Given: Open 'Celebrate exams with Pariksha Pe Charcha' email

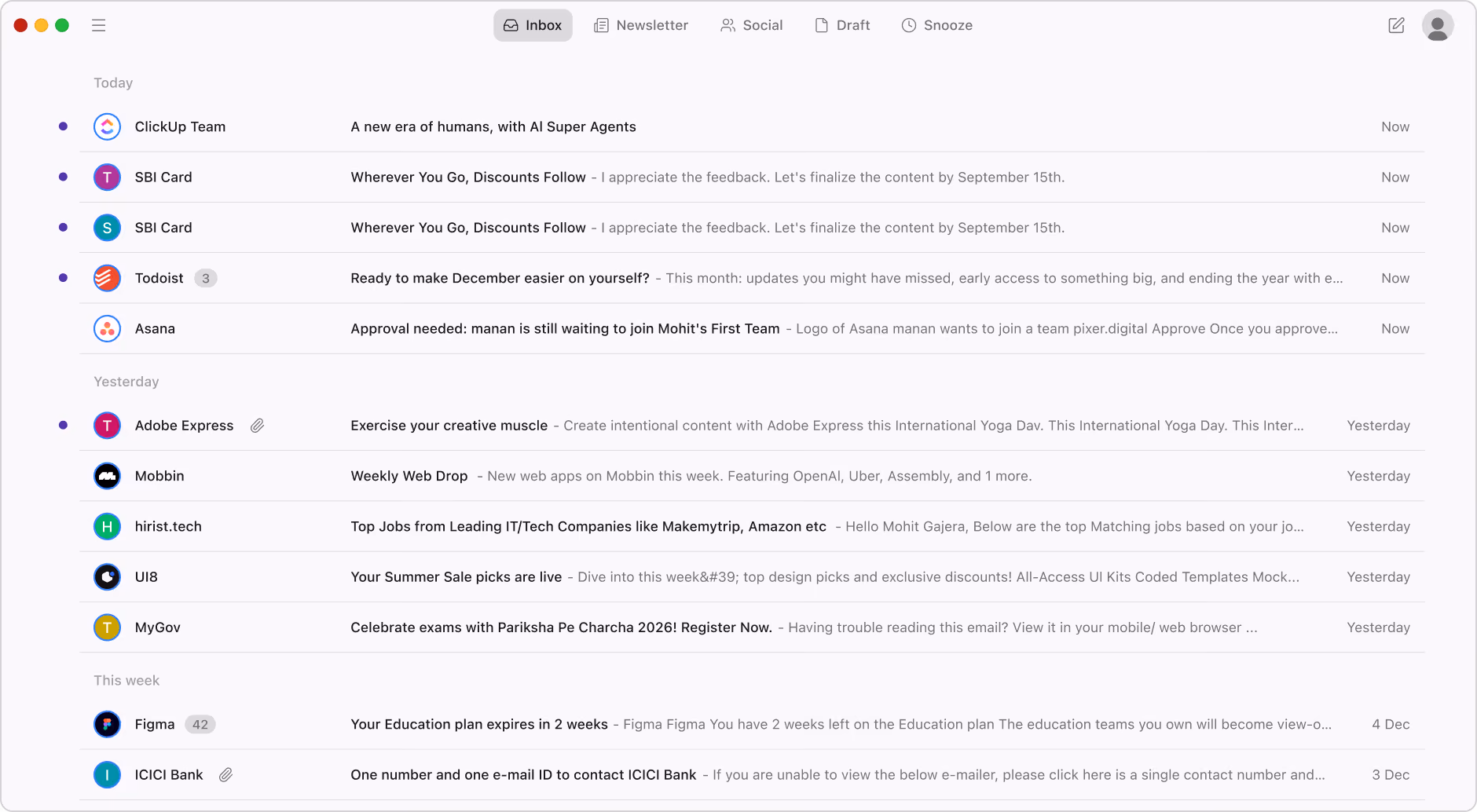Looking at the screenshot, I should pyautogui.click(x=562, y=627).
